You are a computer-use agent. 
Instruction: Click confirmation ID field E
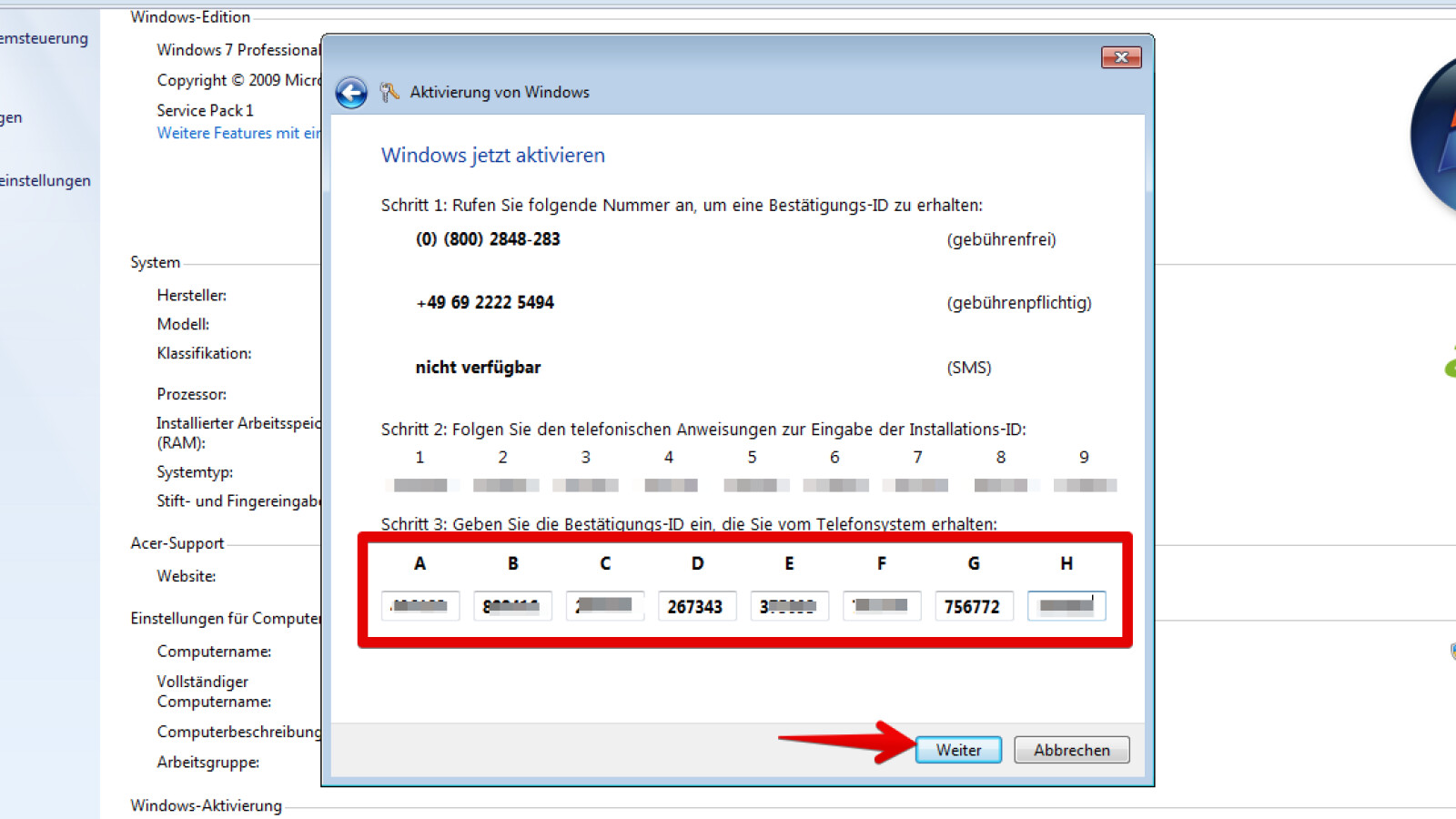pyautogui.click(x=789, y=606)
